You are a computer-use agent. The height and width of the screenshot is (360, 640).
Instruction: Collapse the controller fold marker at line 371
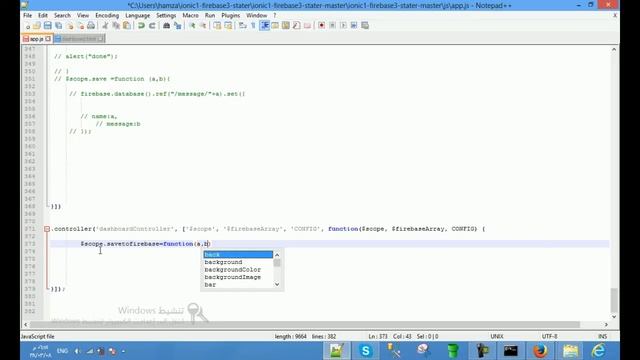click(47, 229)
